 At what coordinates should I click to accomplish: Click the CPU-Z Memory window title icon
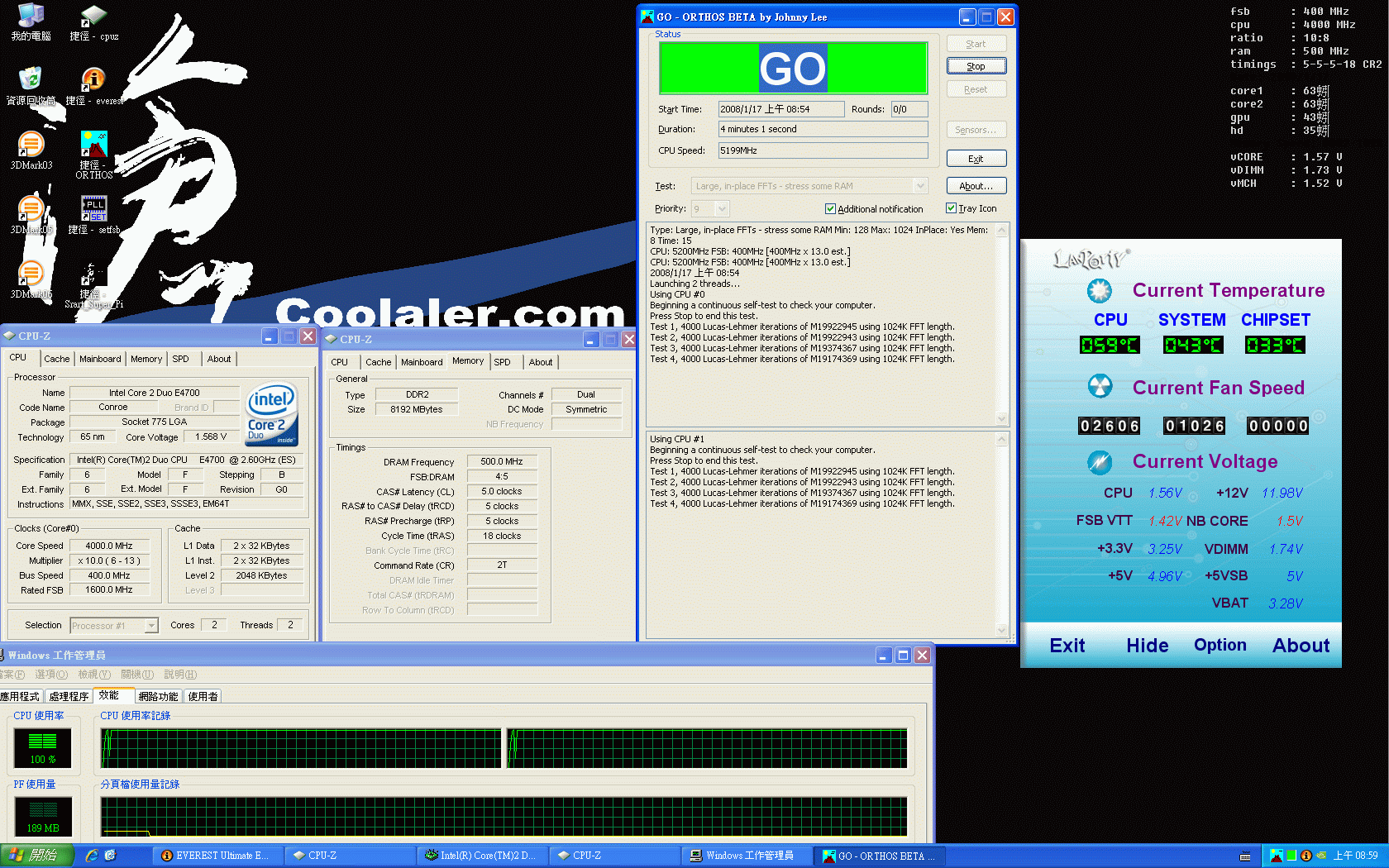[331, 339]
